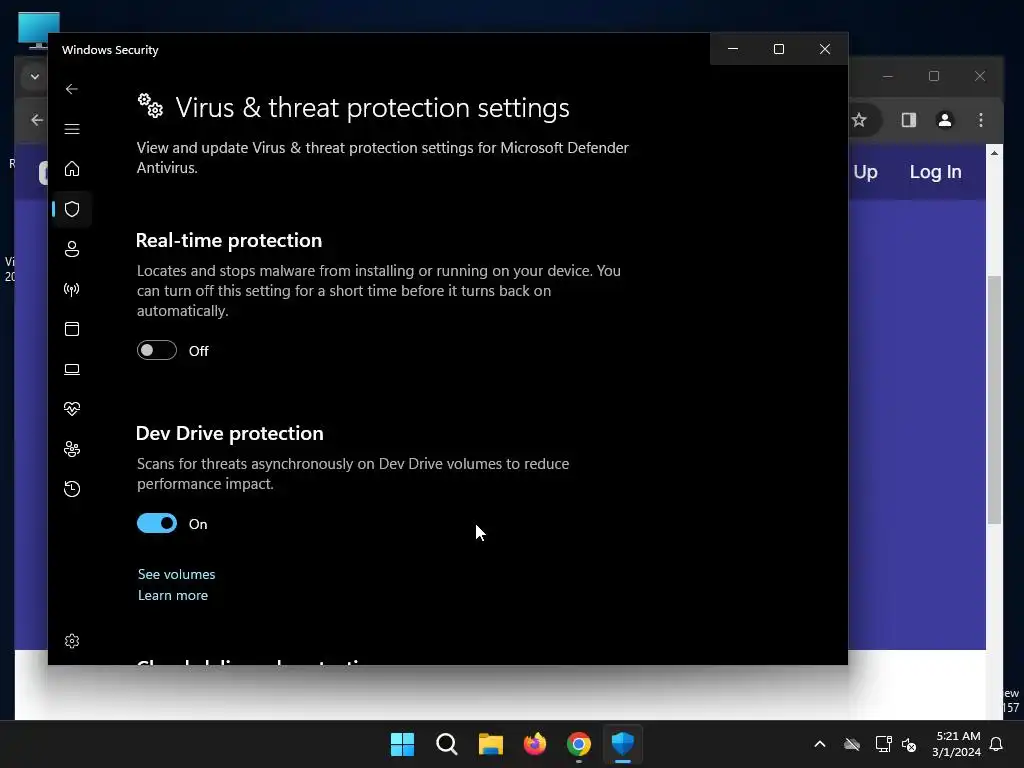Screen dimensions: 1024x768
Task: Click Chrome back navigation arrow
Action: (x=37, y=120)
